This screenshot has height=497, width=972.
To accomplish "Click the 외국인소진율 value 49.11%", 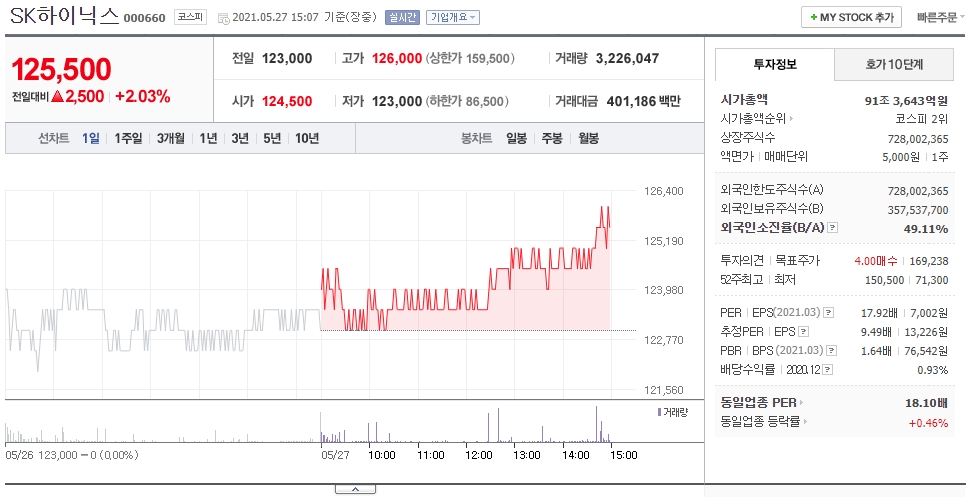I will pos(926,229).
